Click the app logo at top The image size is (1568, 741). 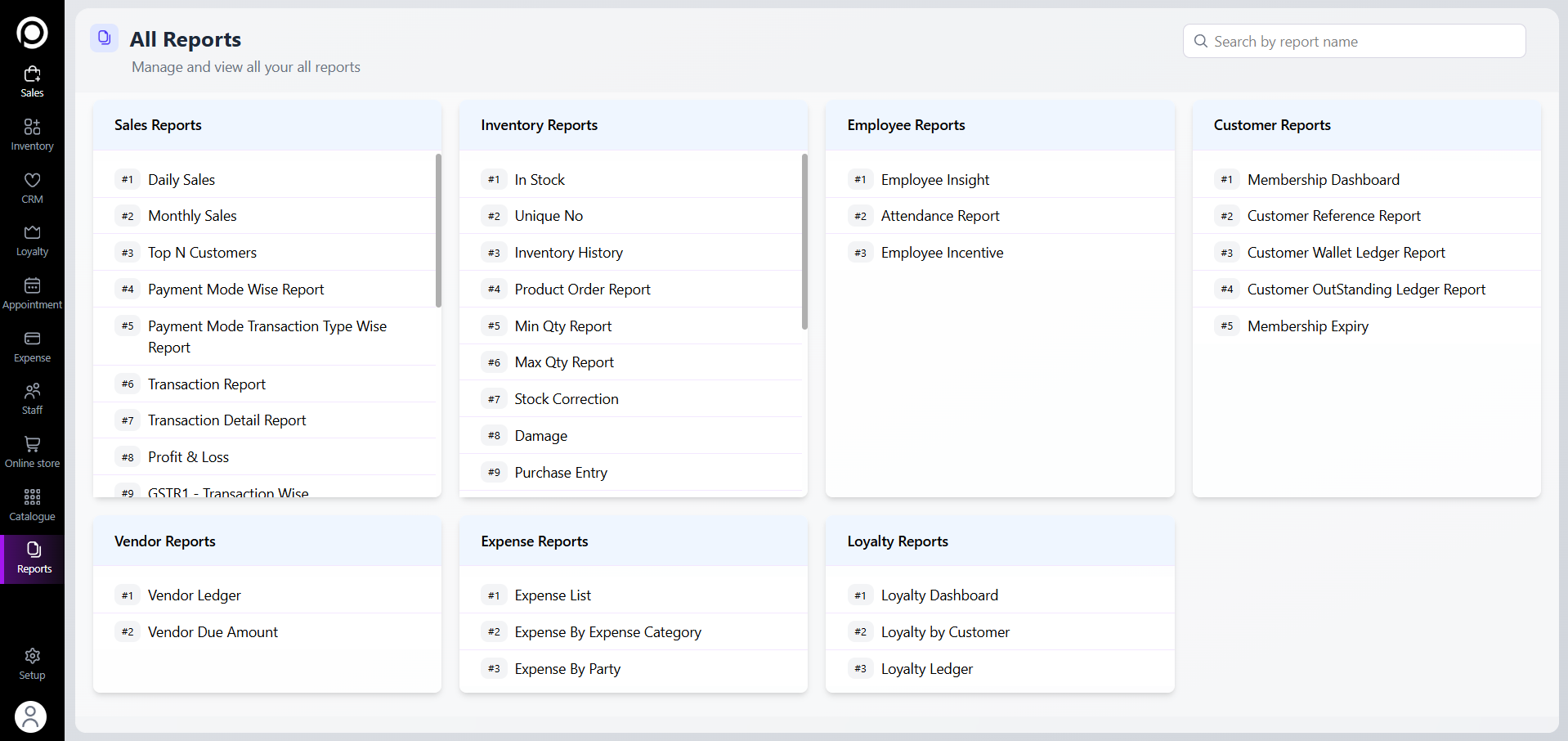coord(32,33)
